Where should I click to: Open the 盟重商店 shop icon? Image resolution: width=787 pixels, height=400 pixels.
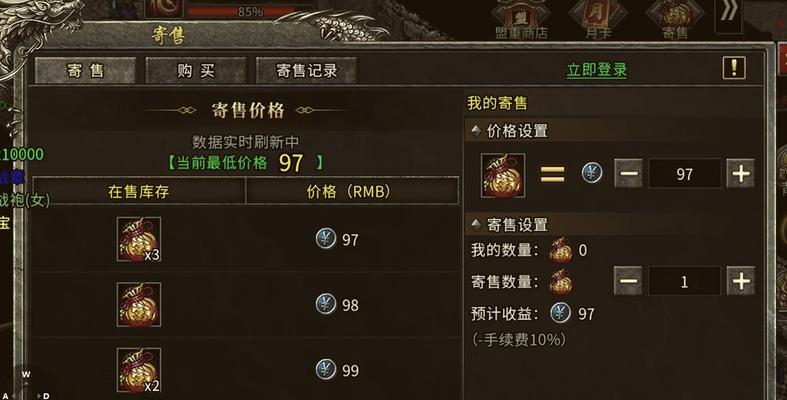tap(521, 20)
